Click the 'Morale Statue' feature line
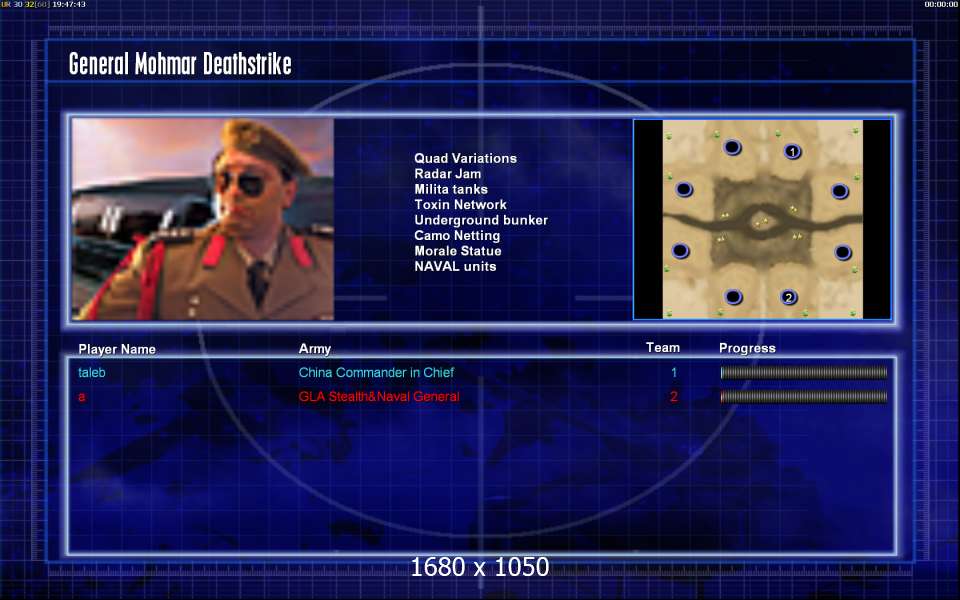 pos(457,251)
